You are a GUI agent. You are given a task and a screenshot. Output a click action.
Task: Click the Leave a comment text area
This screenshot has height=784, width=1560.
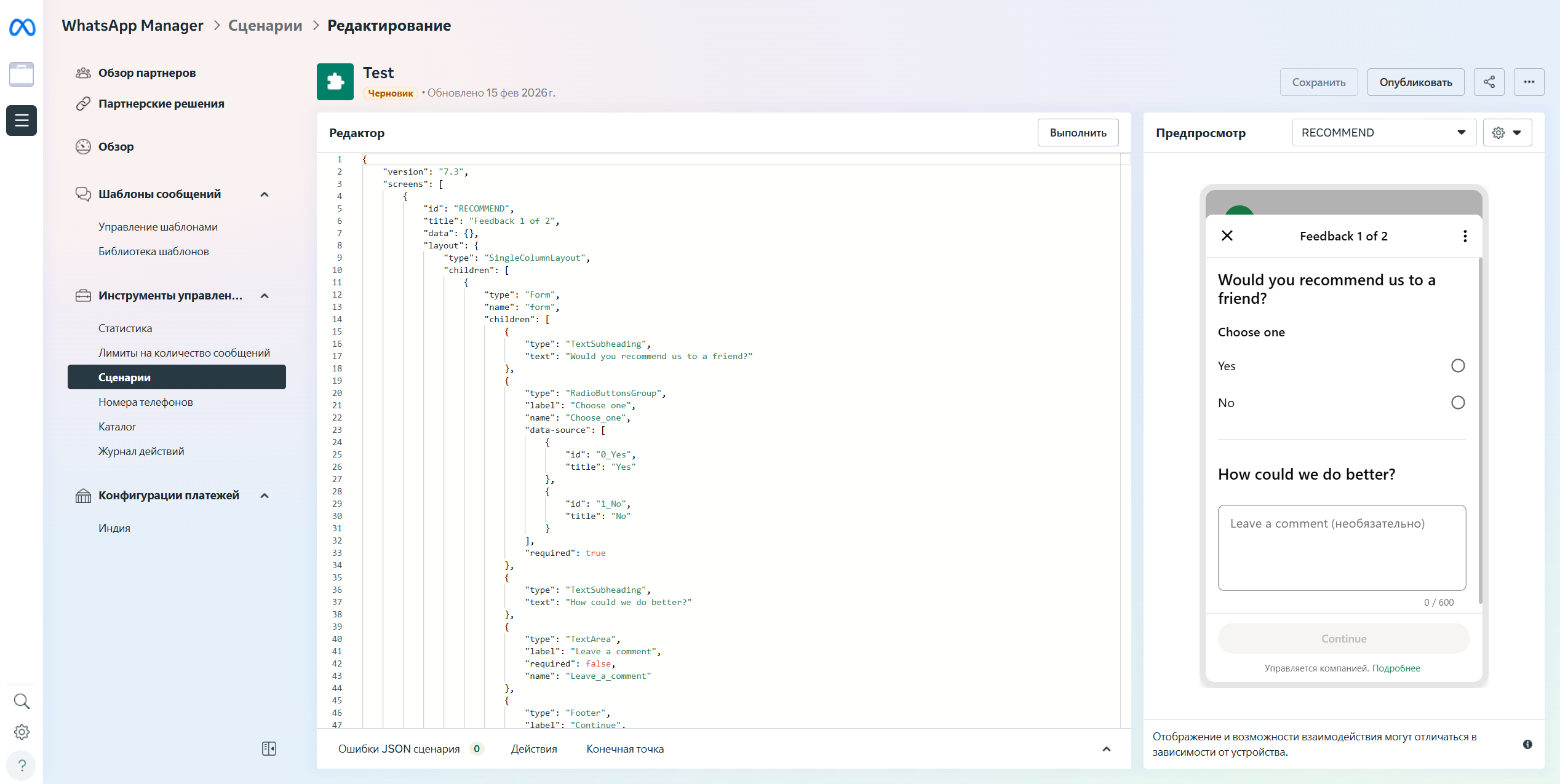(1341, 547)
